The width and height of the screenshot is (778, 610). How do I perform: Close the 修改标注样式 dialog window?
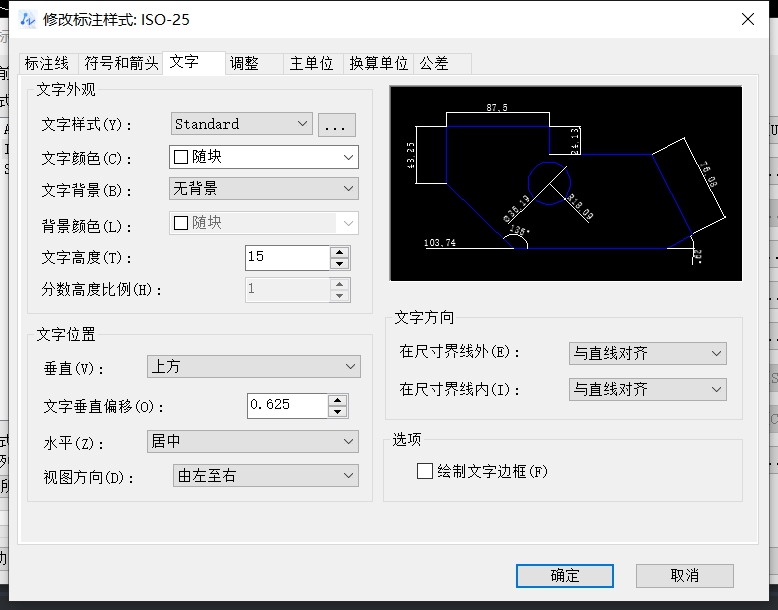[747, 19]
